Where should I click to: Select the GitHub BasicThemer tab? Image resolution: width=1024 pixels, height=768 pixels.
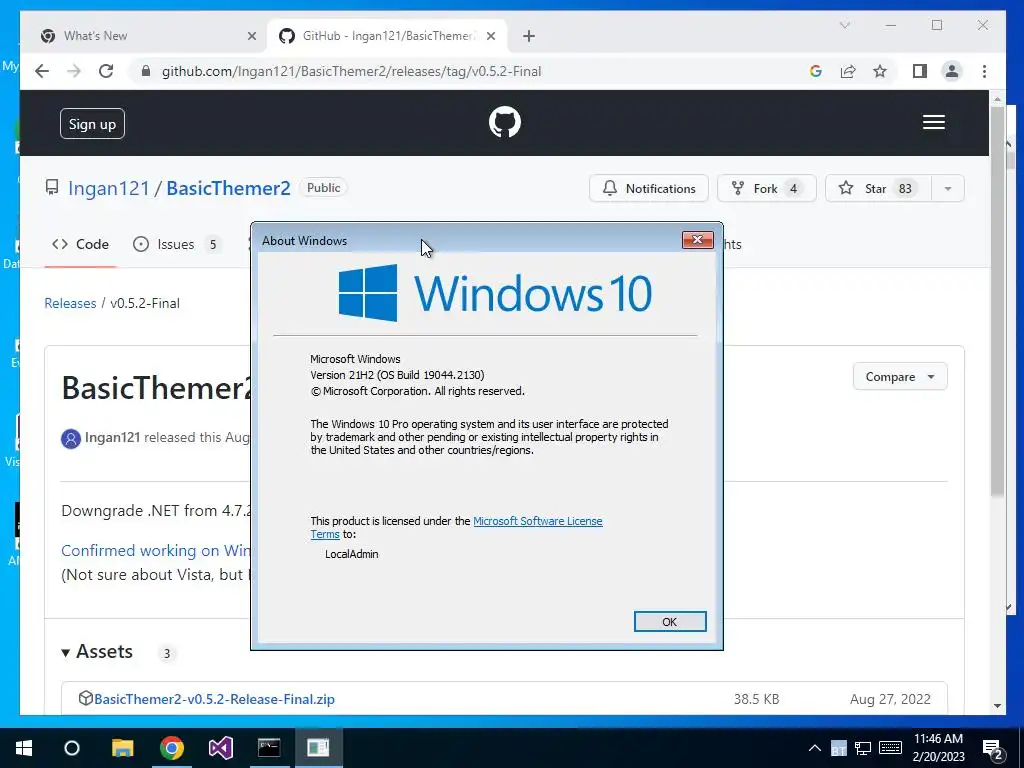pyautogui.click(x=389, y=36)
